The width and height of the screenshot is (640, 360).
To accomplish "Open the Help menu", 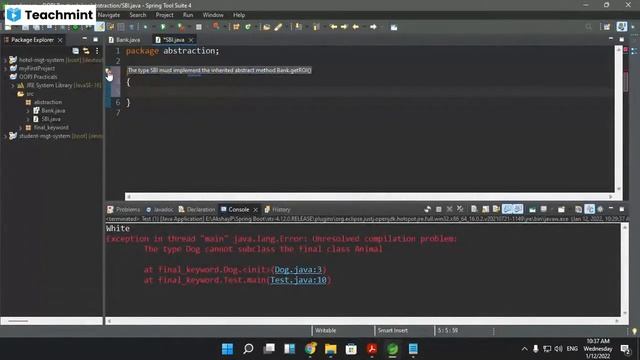I will point(239,15).
